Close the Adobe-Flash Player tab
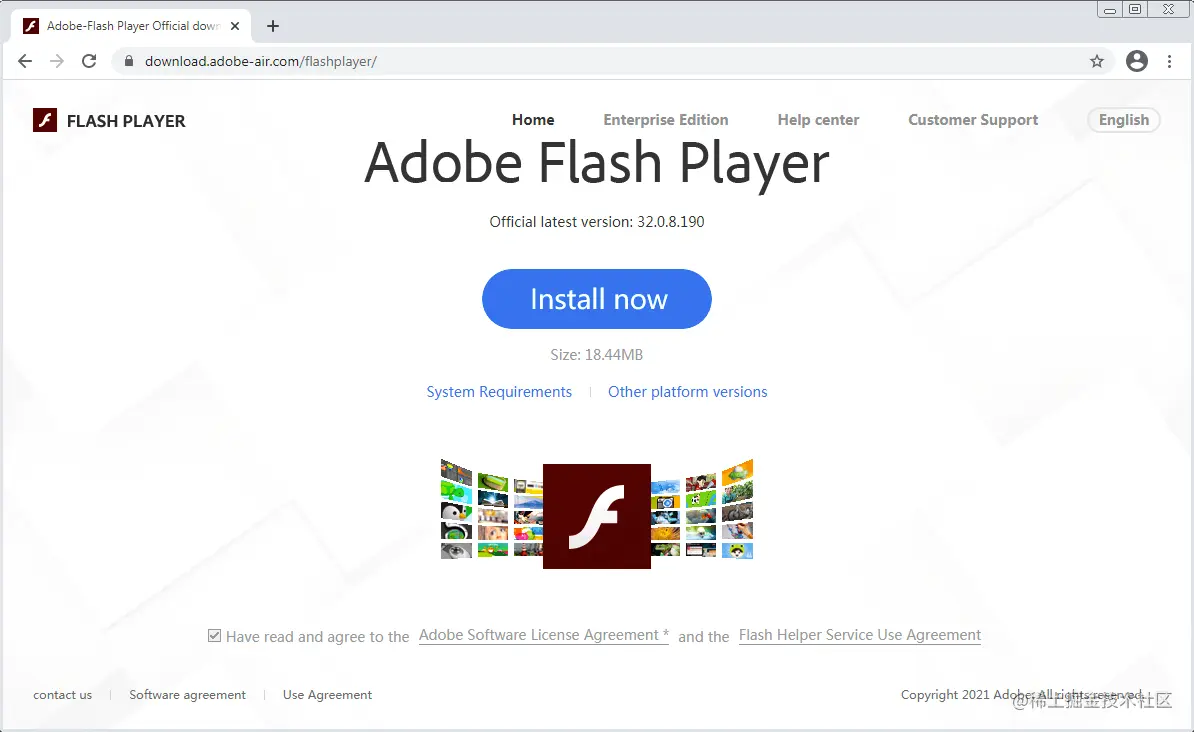This screenshot has height=732, width=1194. pyautogui.click(x=235, y=26)
